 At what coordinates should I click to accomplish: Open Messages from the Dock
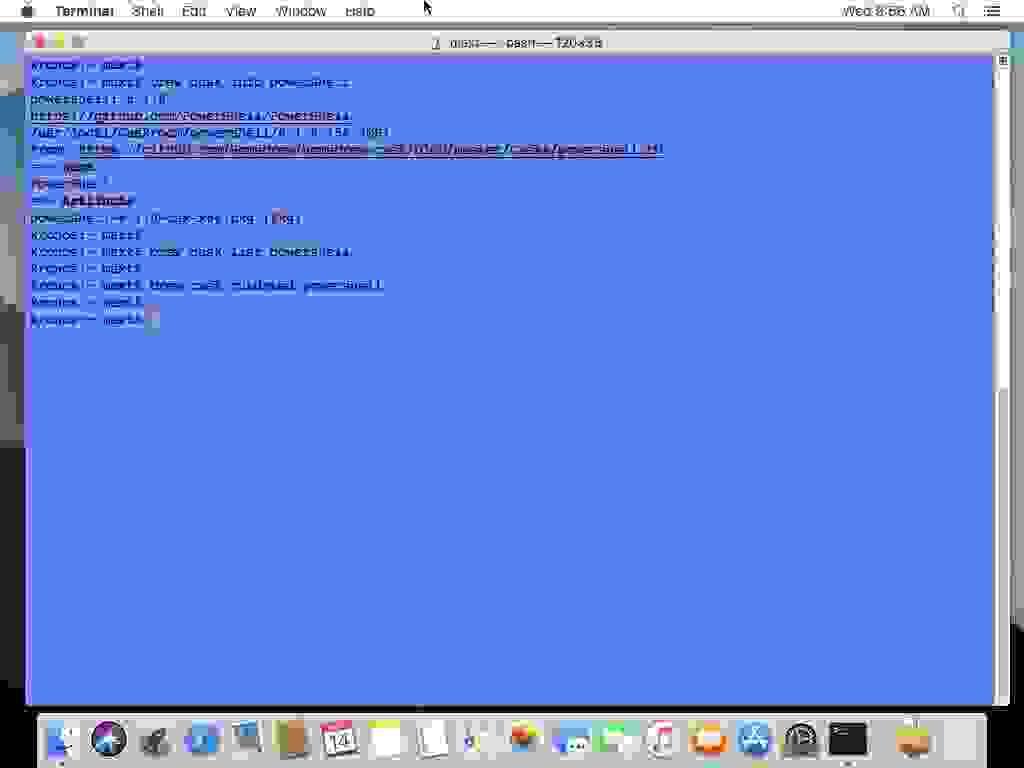570,740
